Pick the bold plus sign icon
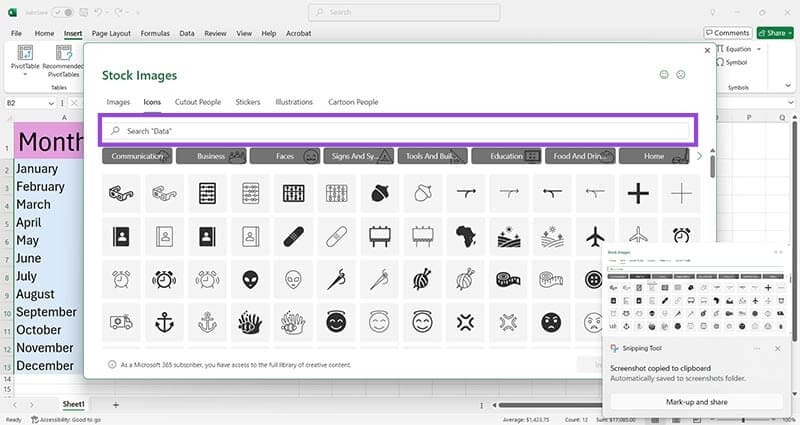800x425 pixels. (638, 193)
